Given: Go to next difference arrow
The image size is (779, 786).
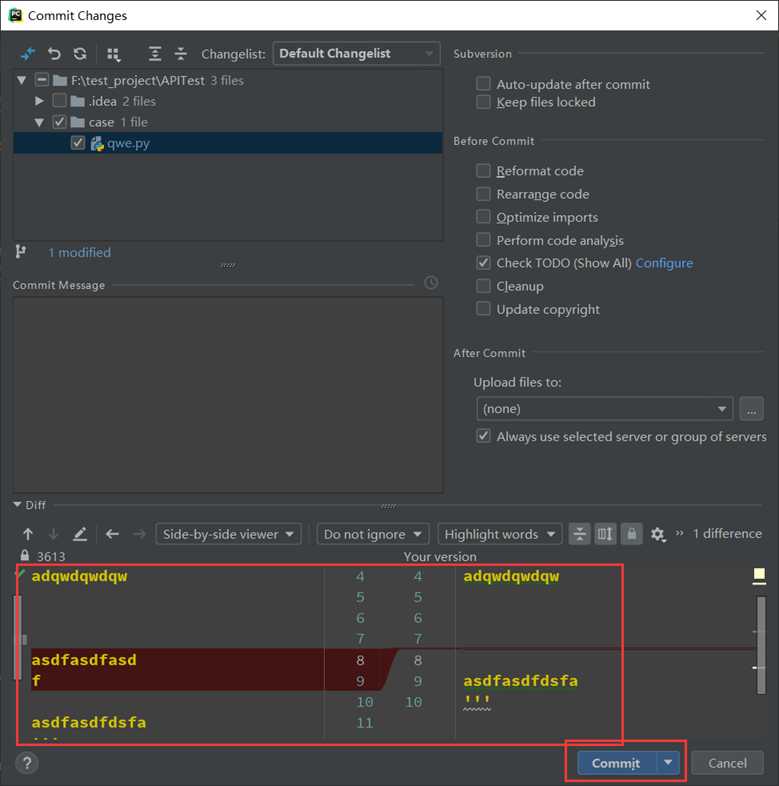Looking at the screenshot, I should coord(54,534).
